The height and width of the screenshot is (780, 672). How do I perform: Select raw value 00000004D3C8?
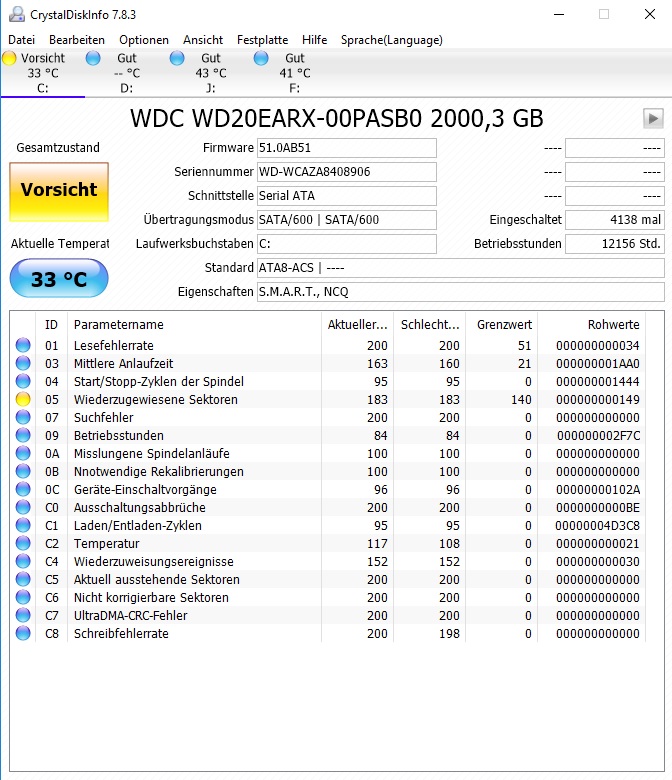[597, 526]
